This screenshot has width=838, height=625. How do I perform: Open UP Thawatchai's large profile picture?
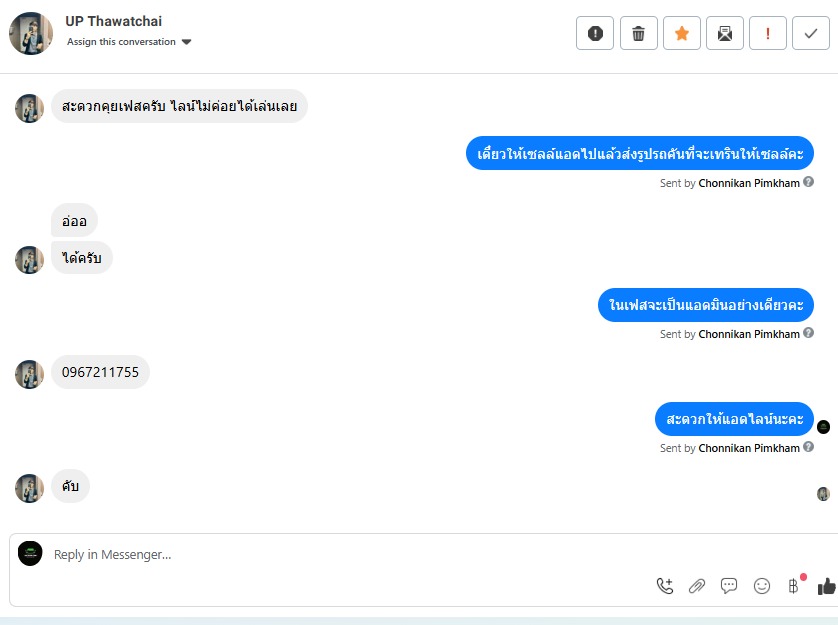[31, 33]
